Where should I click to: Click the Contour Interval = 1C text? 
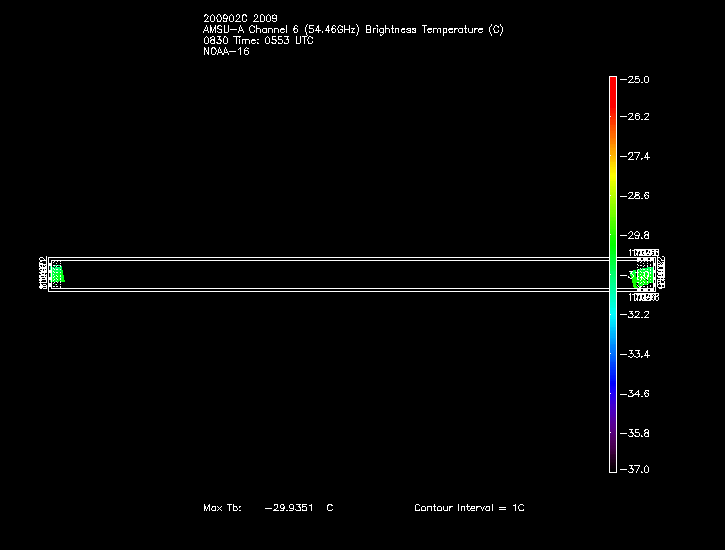pos(469,508)
